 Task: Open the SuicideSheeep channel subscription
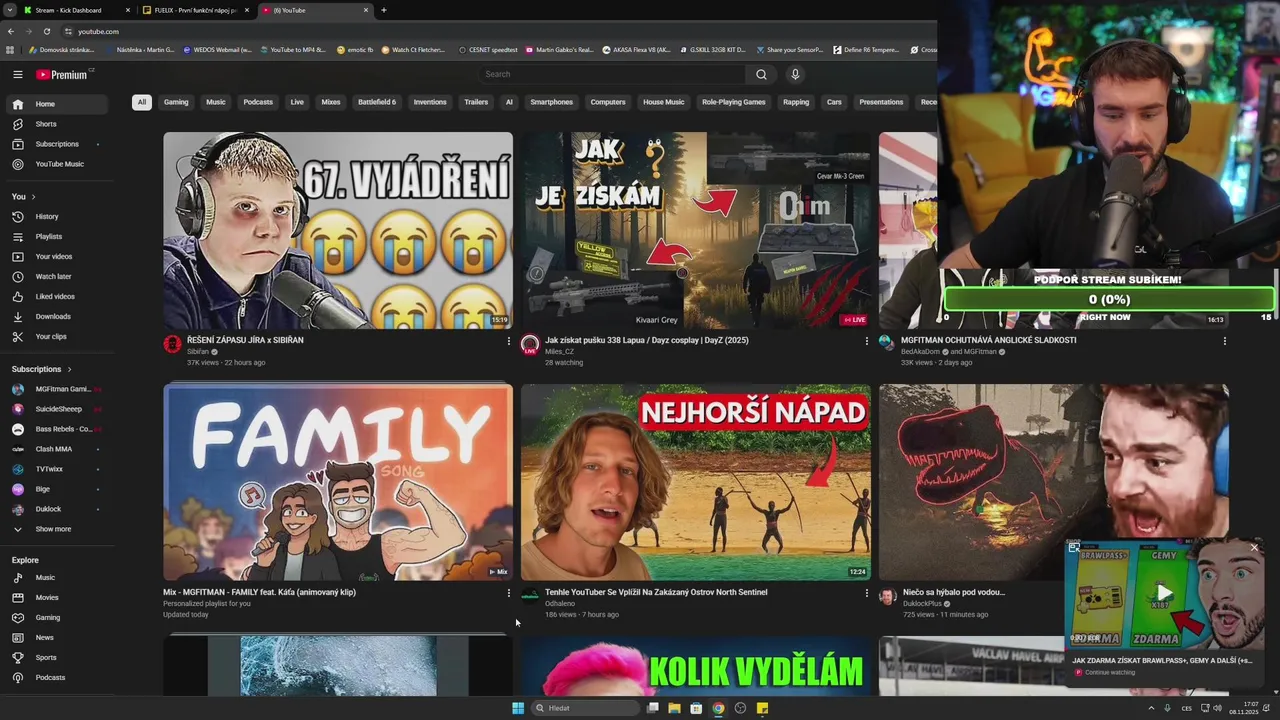(x=56, y=409)
